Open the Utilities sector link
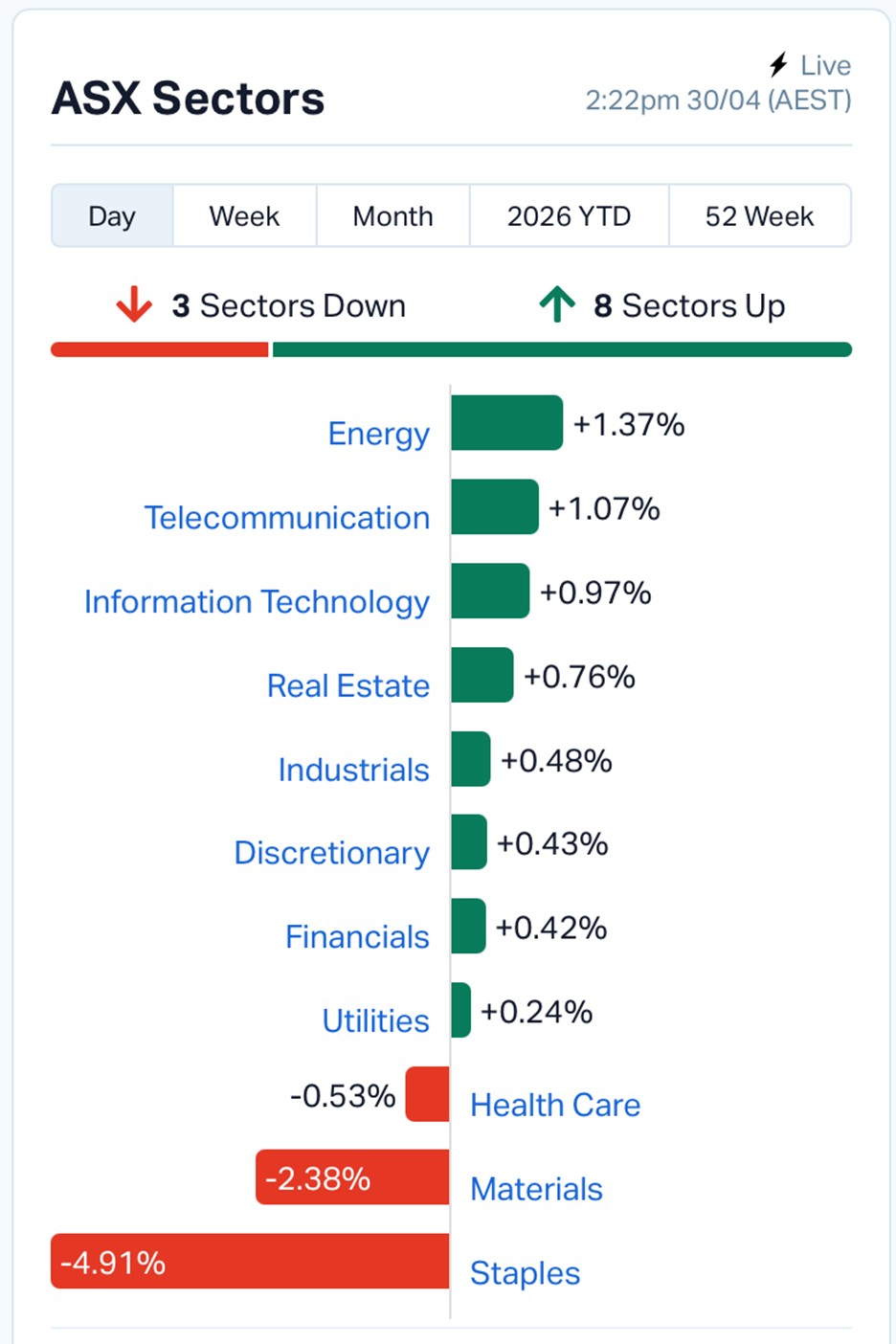This screenshot has height=1344, width=896. [375, 1021]
